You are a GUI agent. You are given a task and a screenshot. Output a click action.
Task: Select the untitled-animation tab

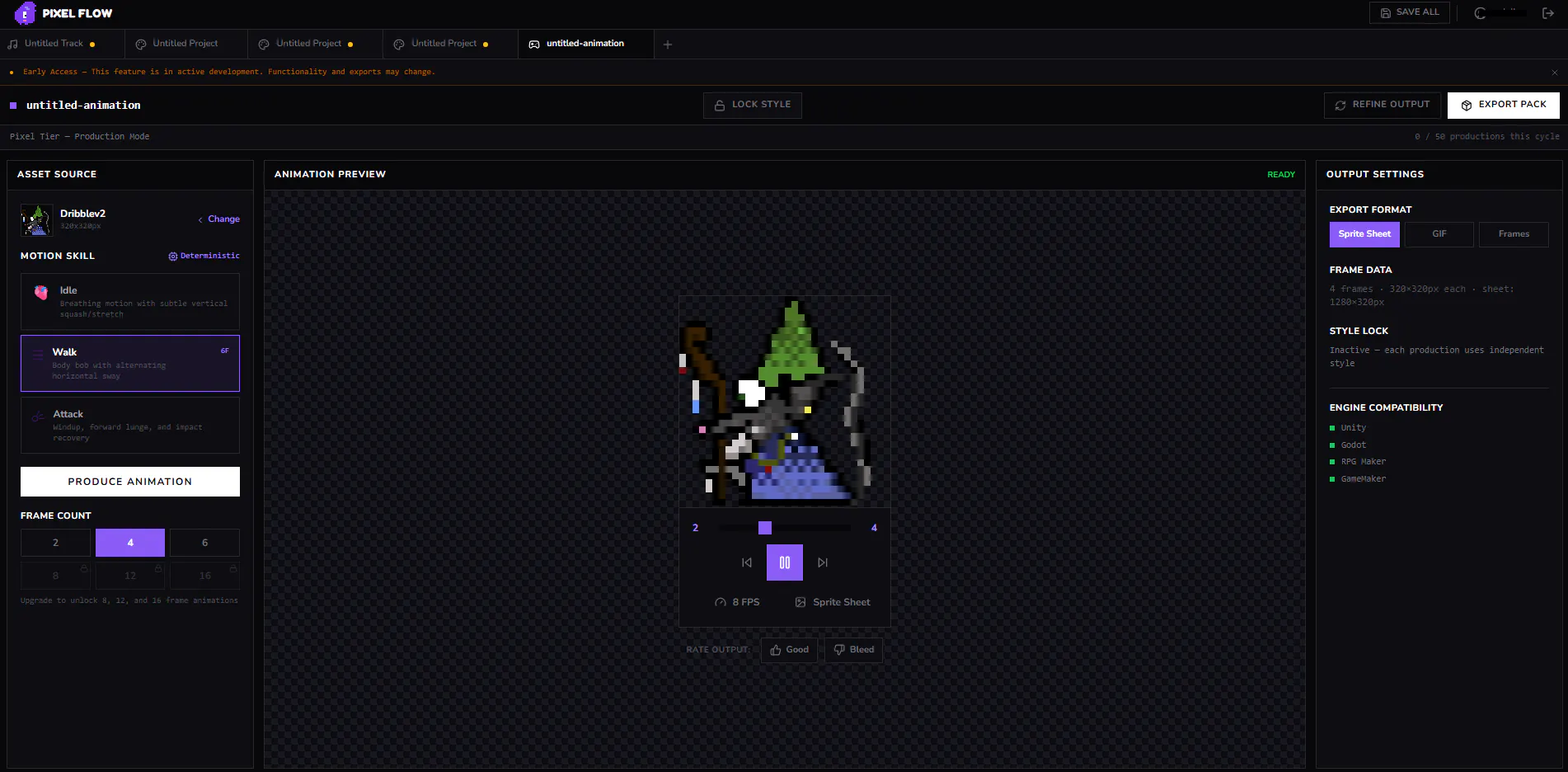tap(585, 44)
